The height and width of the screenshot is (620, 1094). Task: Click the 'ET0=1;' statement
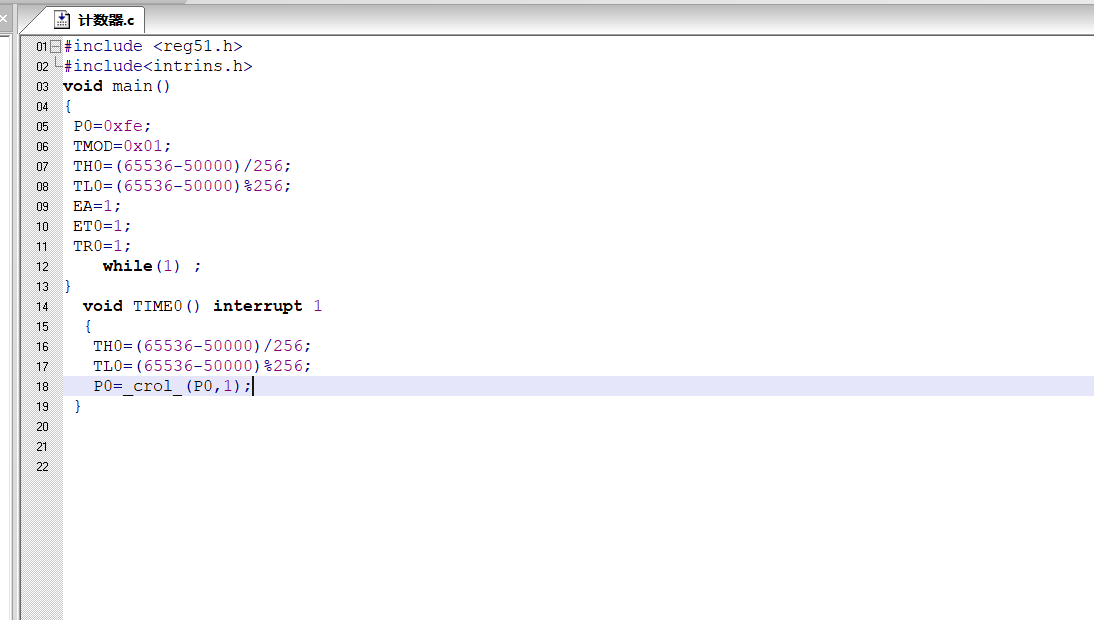102,226
